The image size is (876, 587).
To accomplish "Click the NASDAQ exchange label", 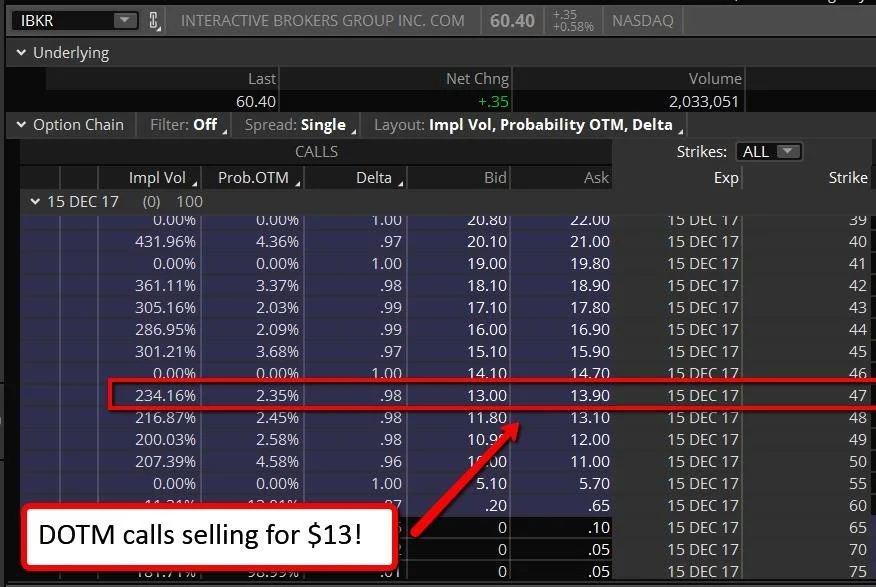I will point(642,21).
